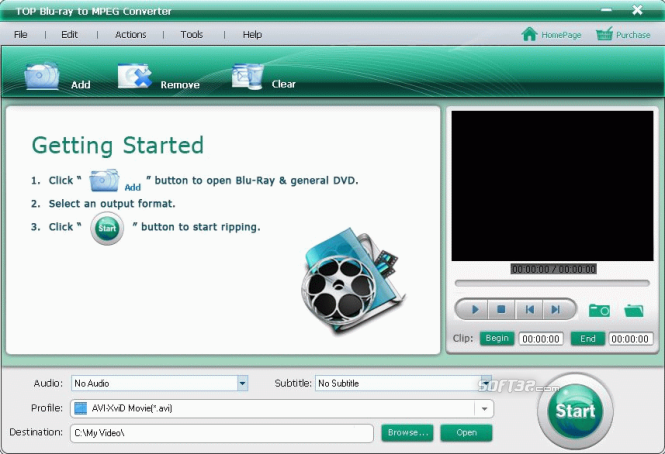
Task: Click the small Start icon in Getting Started
Action: coord(107,228)
